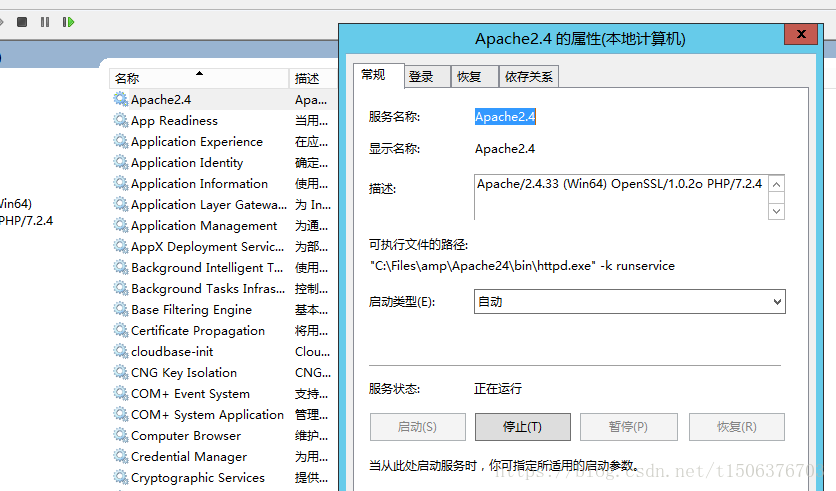836x491 pixels.
Task: Click the httpd.exe executable path text
Action: tap(522, 265)
